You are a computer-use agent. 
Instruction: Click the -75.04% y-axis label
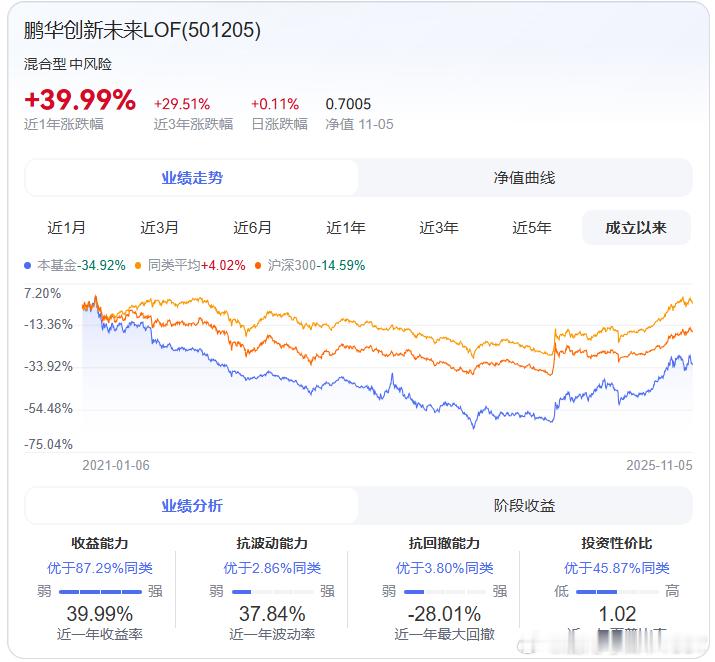tap(48, 444)
